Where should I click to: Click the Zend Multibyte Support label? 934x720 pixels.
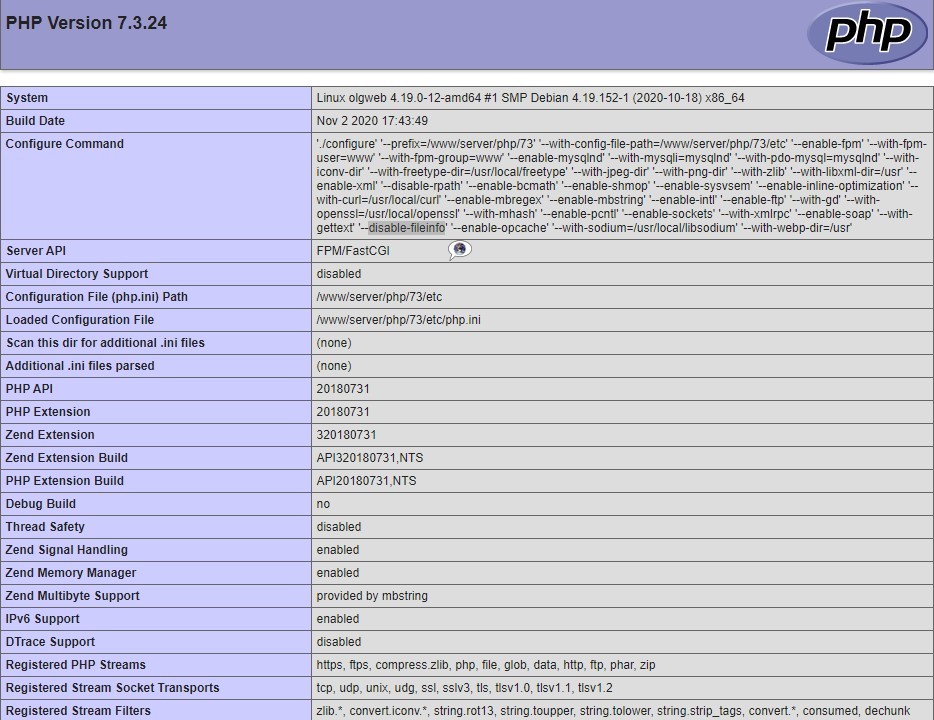(73, 596)
